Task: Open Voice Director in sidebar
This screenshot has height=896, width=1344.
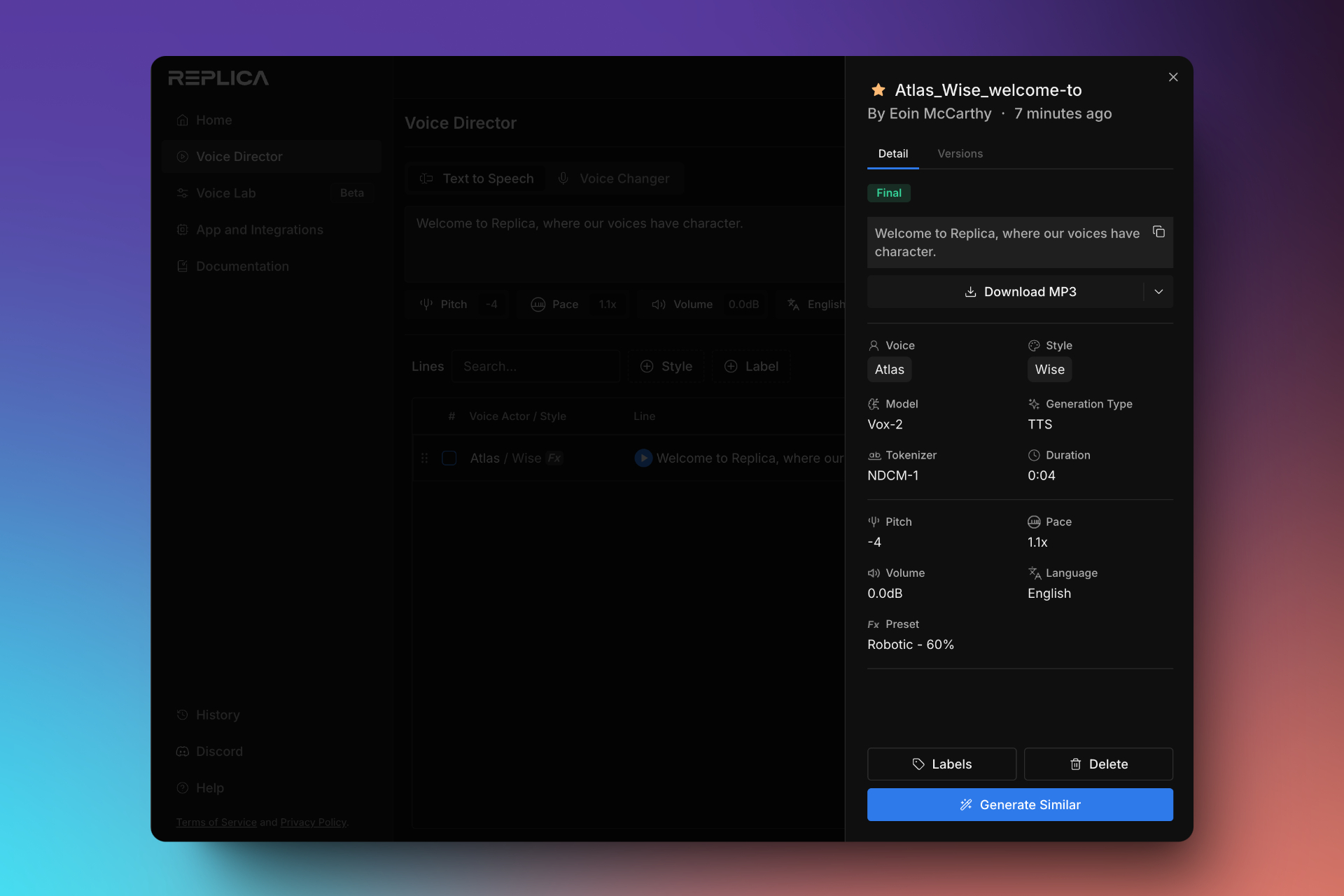Action: point(272,156)
